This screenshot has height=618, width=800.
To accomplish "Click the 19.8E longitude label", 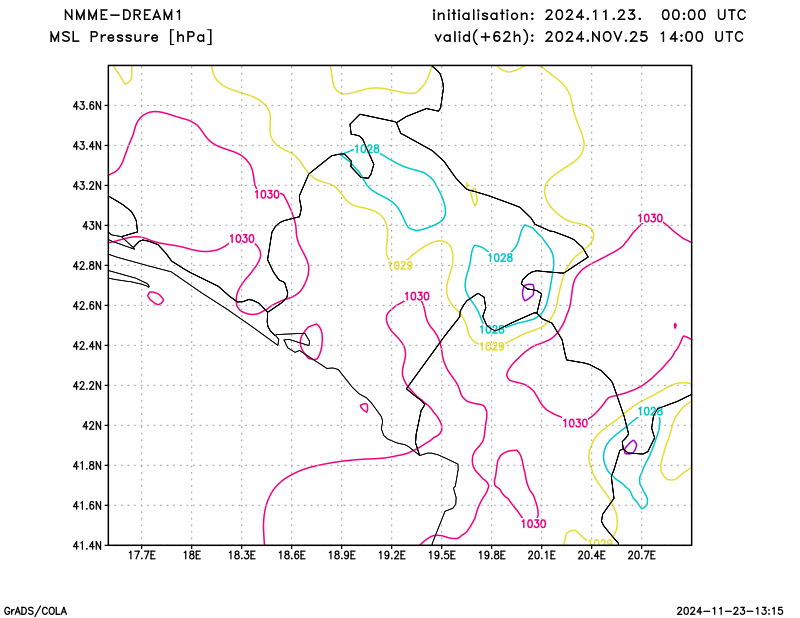I will pos(491,555).
